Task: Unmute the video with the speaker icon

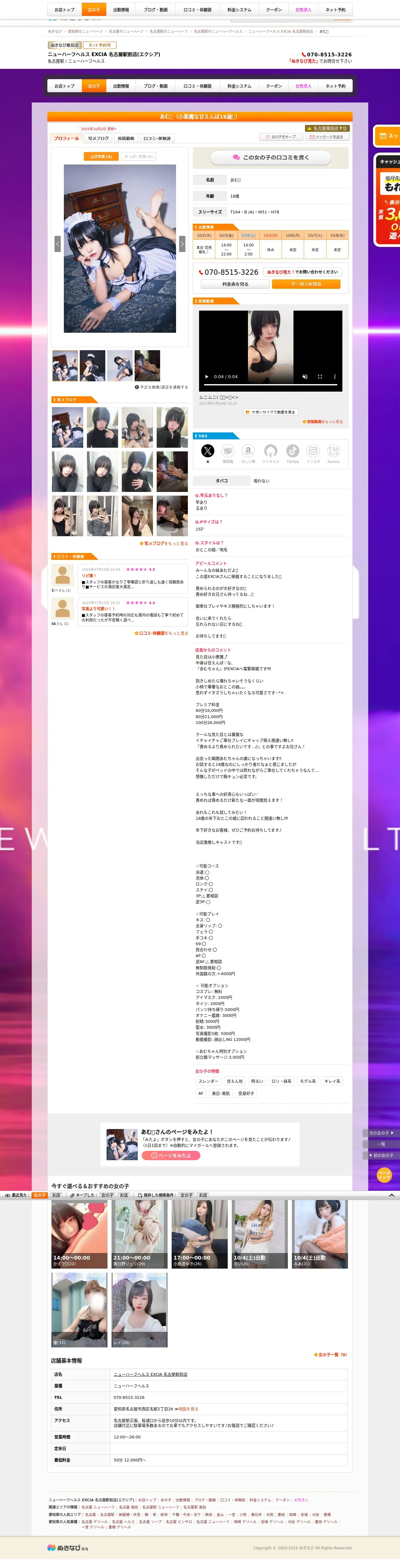Action: [305, 376]
